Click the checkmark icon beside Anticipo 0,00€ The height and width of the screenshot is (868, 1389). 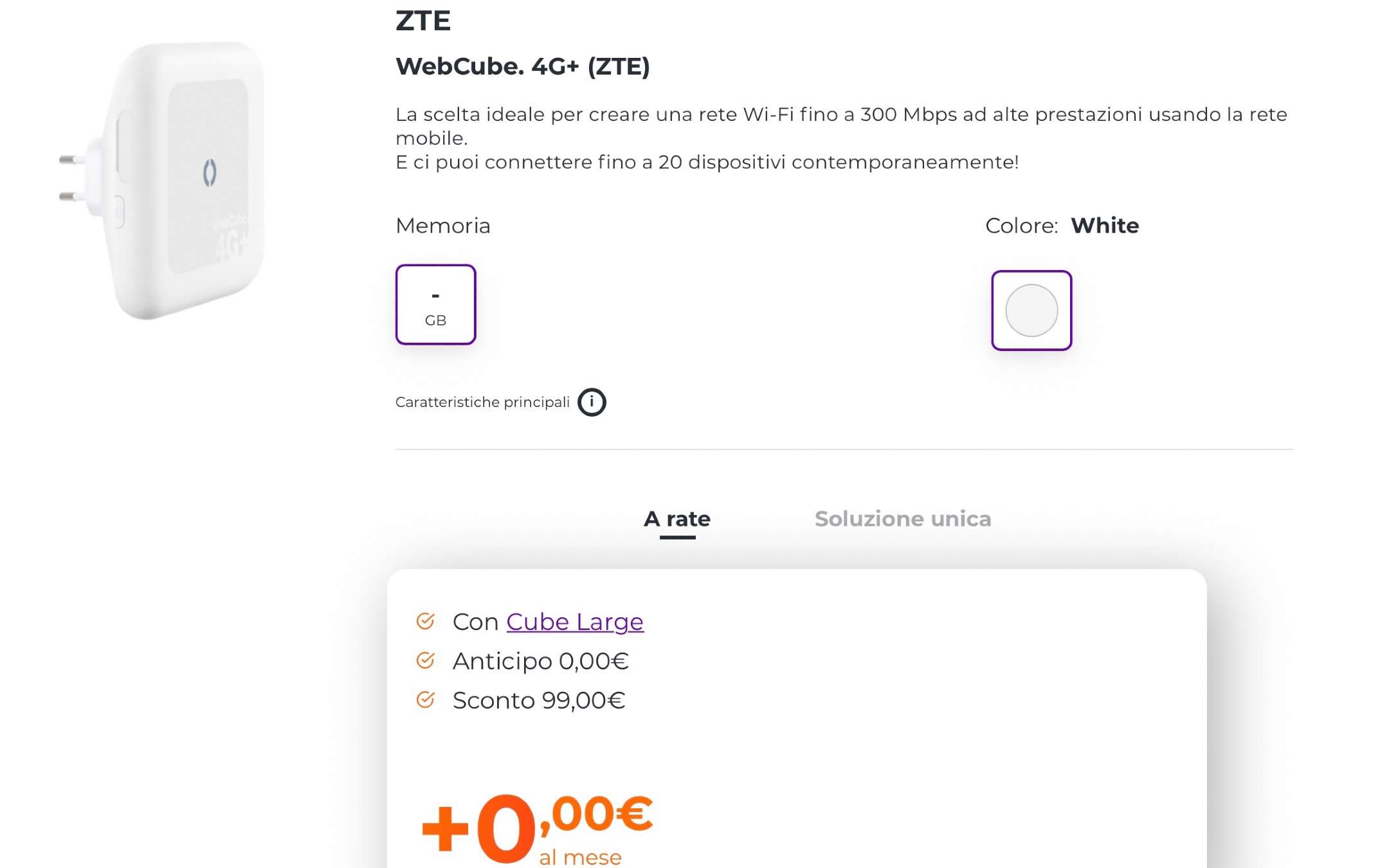point(425,660)
